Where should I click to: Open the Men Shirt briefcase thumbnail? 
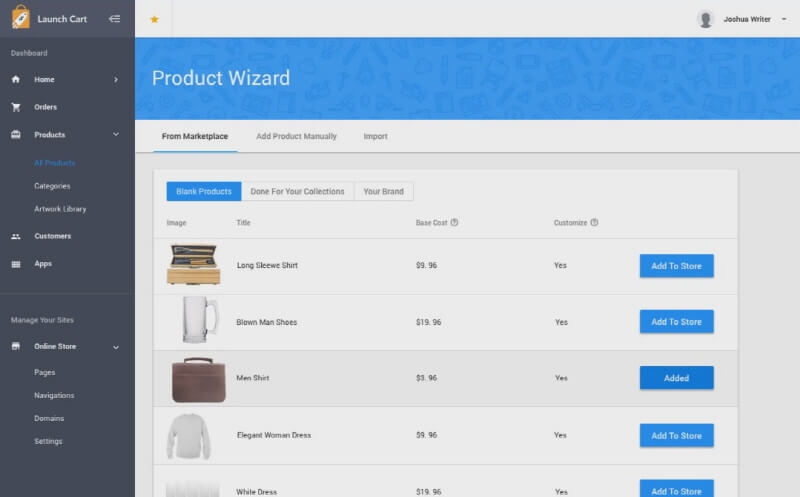[198, 380]
